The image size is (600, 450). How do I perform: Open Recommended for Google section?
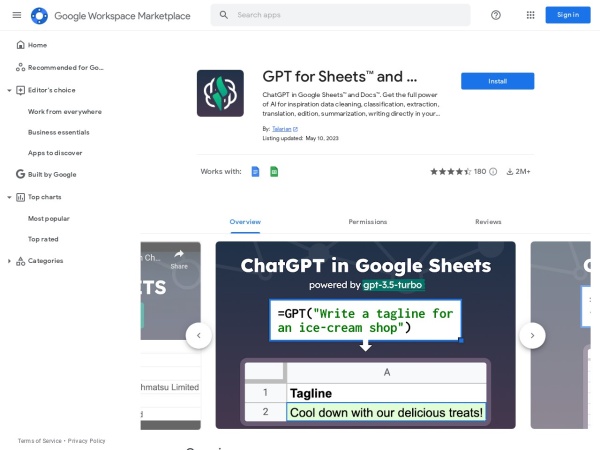tap(65, 68)
